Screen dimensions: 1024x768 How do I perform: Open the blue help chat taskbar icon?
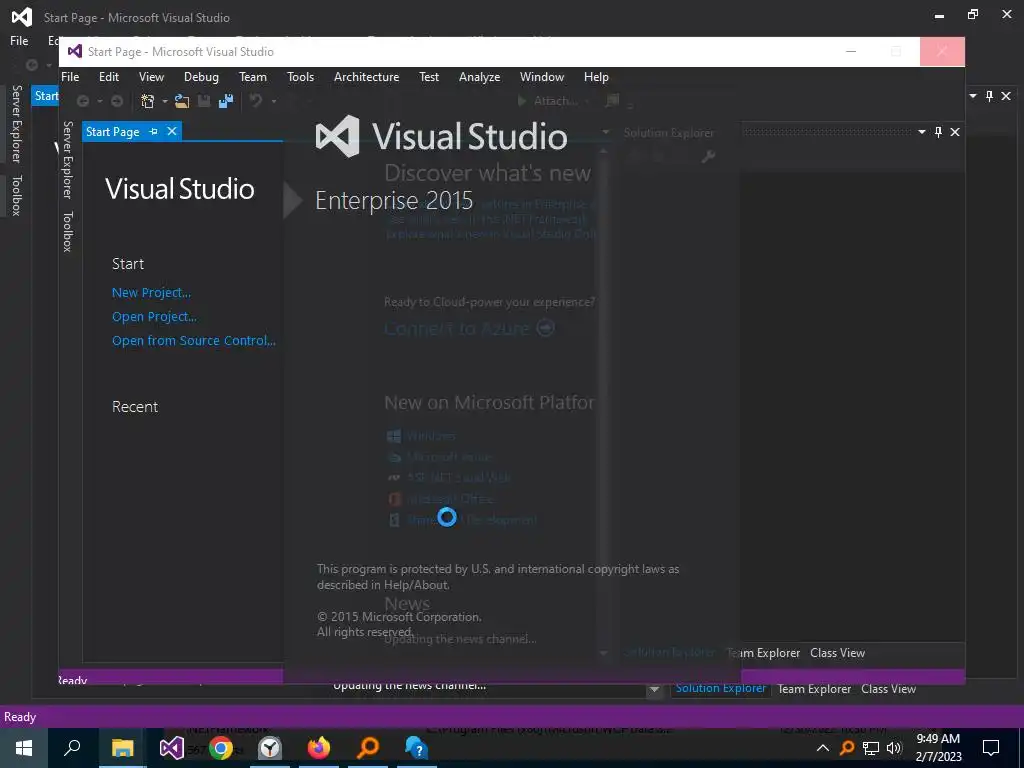click(416, 748)
